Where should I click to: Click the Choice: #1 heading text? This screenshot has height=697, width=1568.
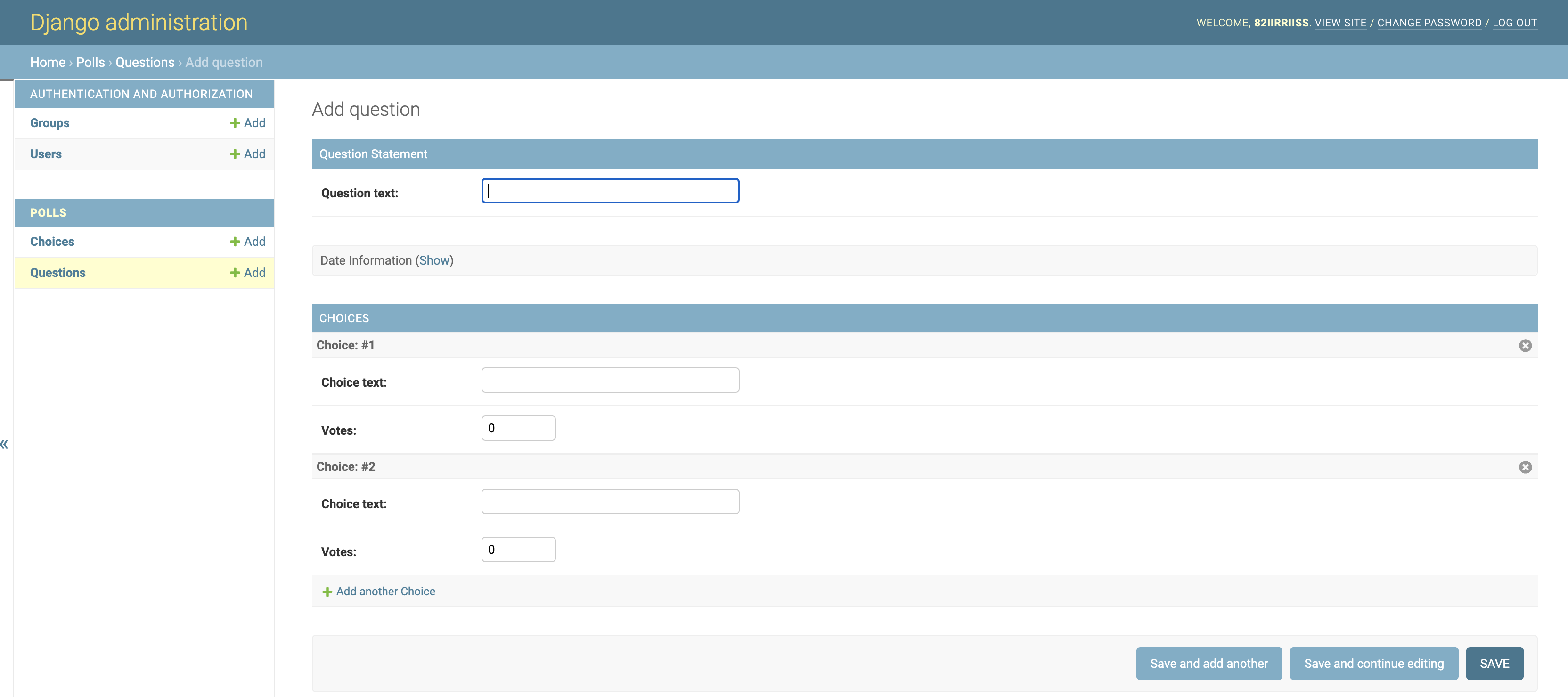click(345, 346)
